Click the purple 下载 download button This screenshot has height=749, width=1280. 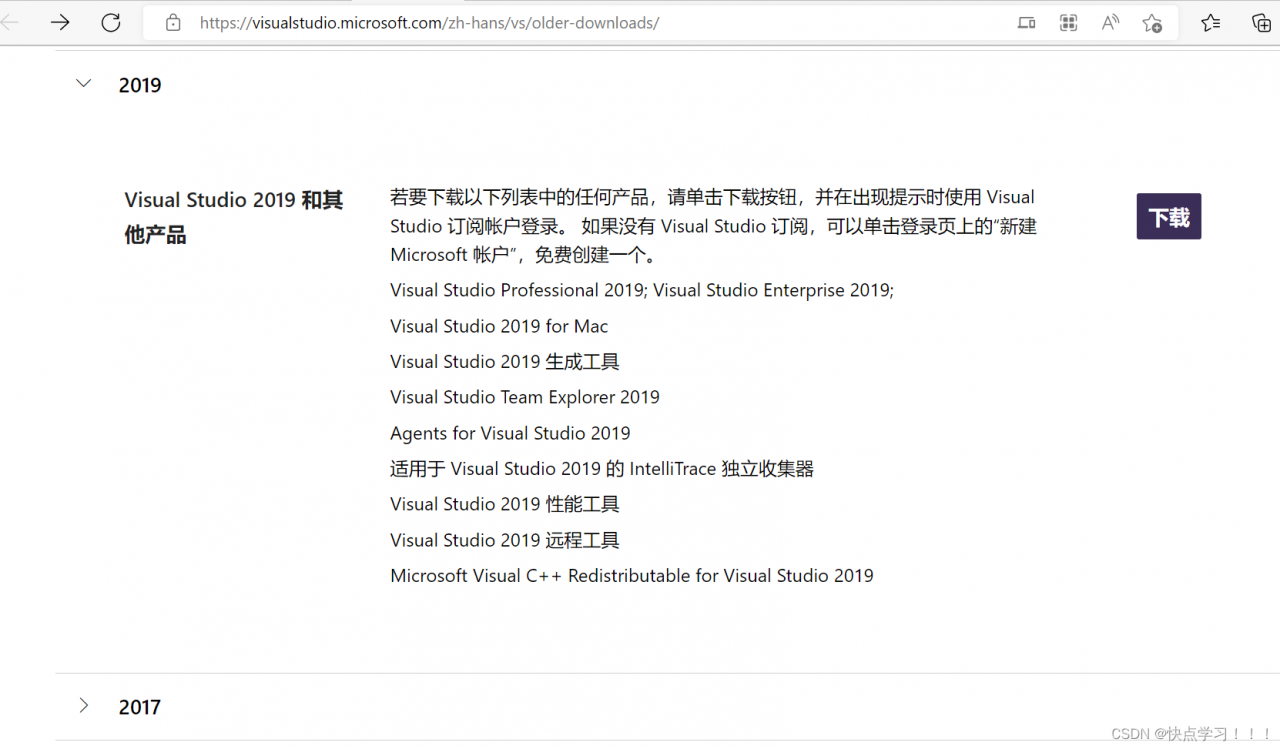point(1169,217)
